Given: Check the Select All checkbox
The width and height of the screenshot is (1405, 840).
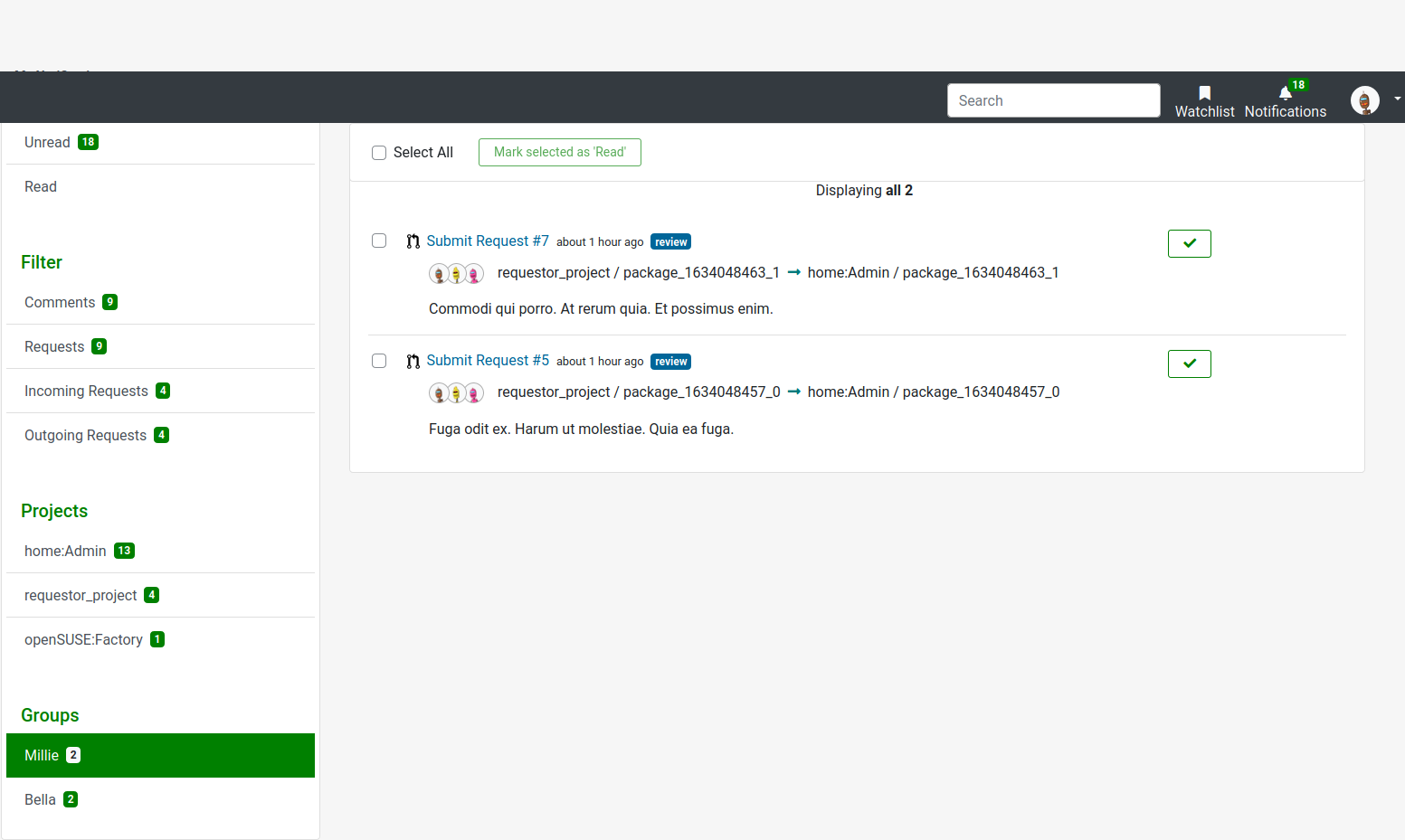Looking at the screenshot, I should tap(379, 153).
